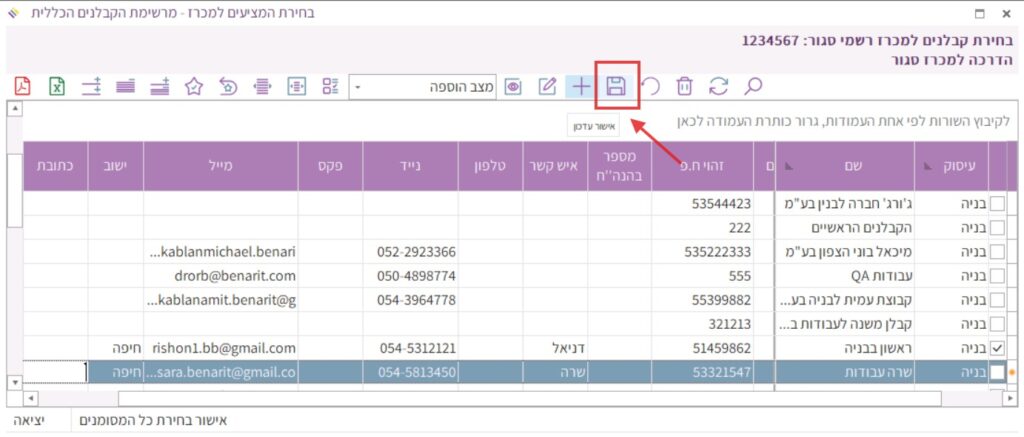
Task: Click the star favorites icon
Action: click(194, 86)
